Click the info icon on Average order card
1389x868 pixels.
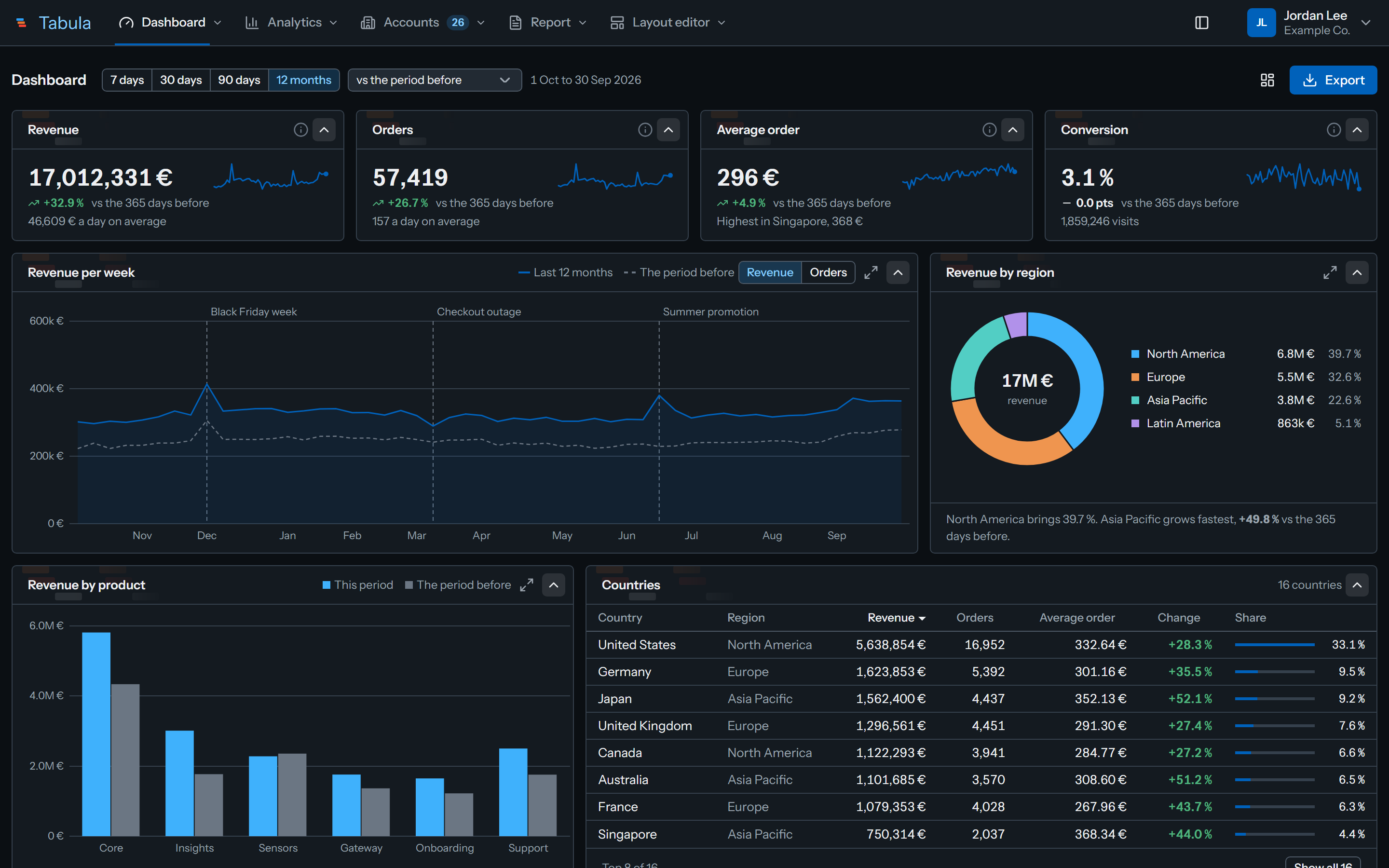(x=990, y=130)
